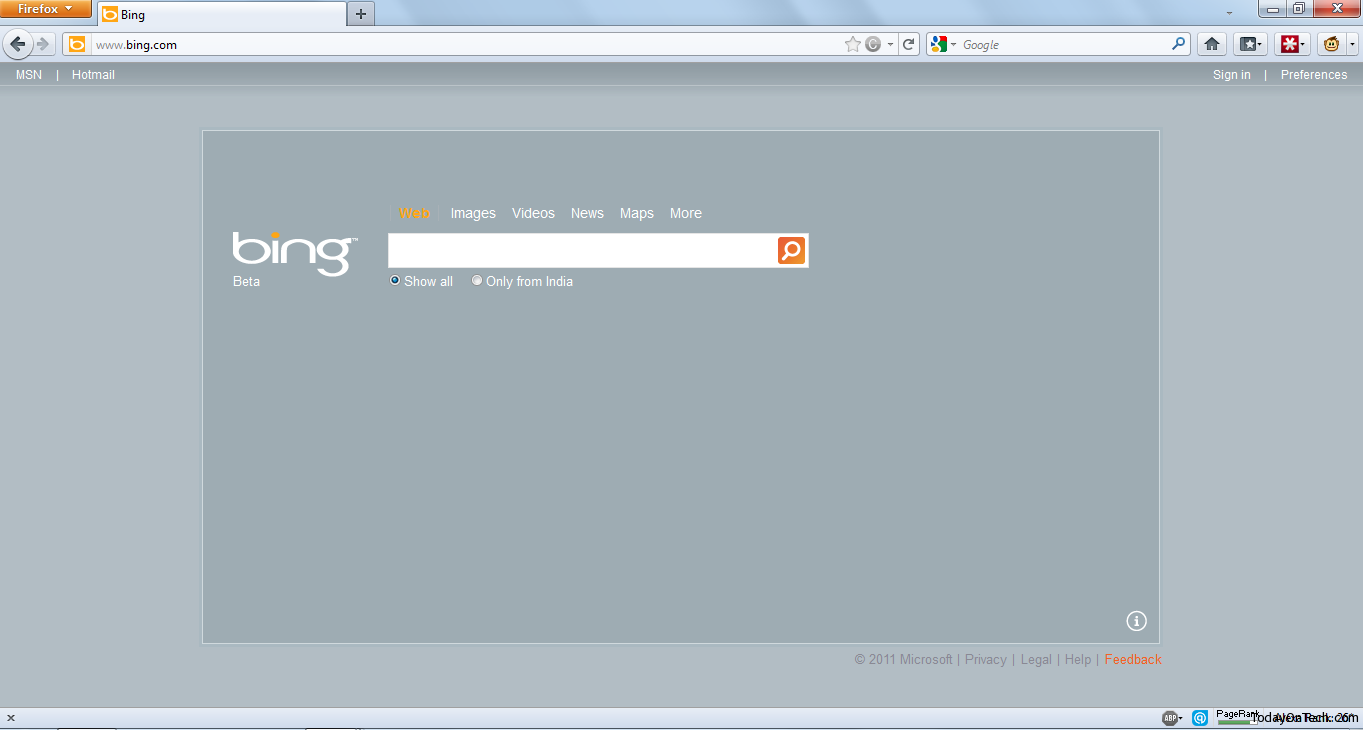Image resolution: width=1363 pixels, height=730 pixels.
Task: Click the 'Beta' label under Bing logo
Action: click(246, 282)
